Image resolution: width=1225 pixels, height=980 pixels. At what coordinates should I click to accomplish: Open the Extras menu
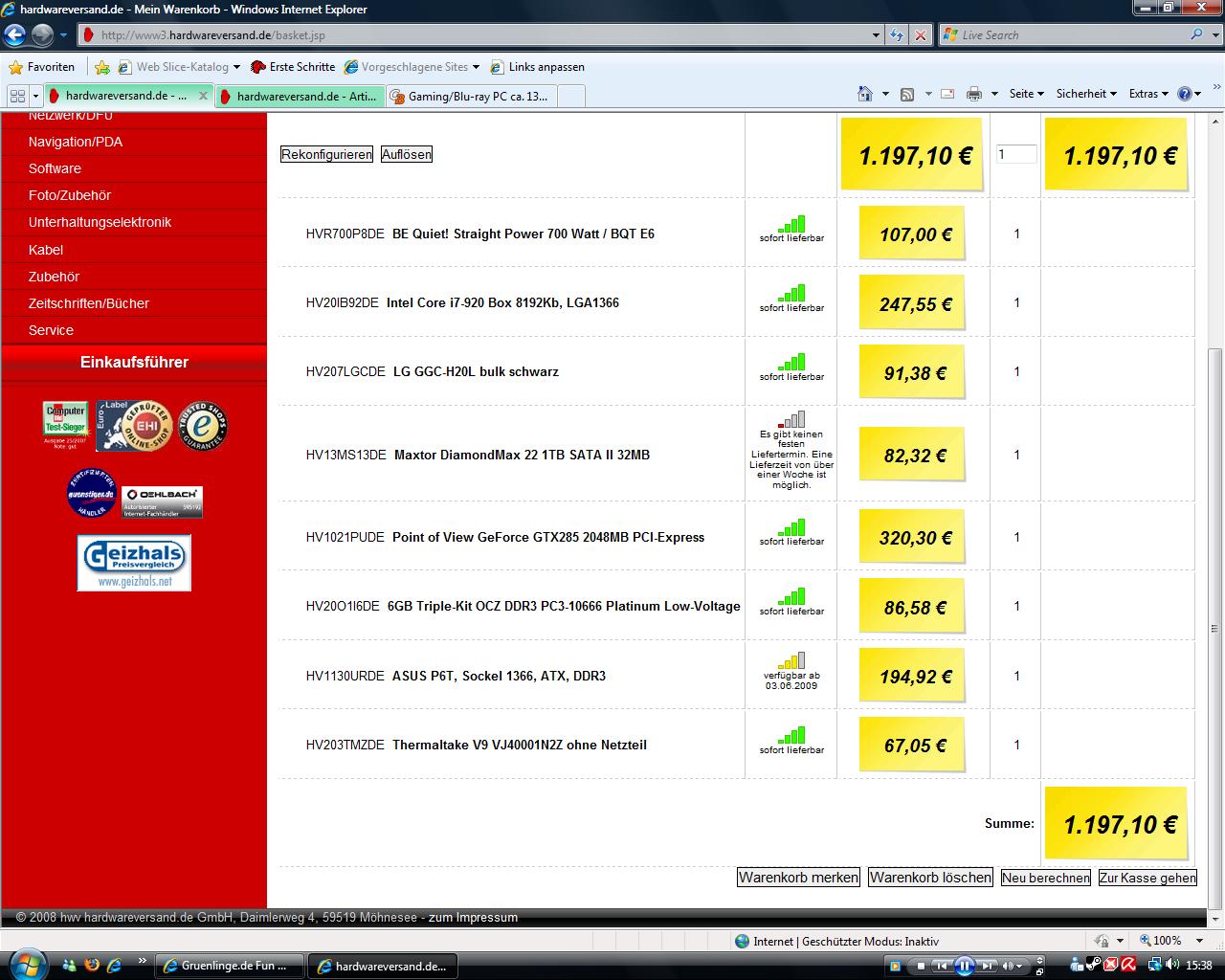pyautogui.click(x=1148, y=94)
